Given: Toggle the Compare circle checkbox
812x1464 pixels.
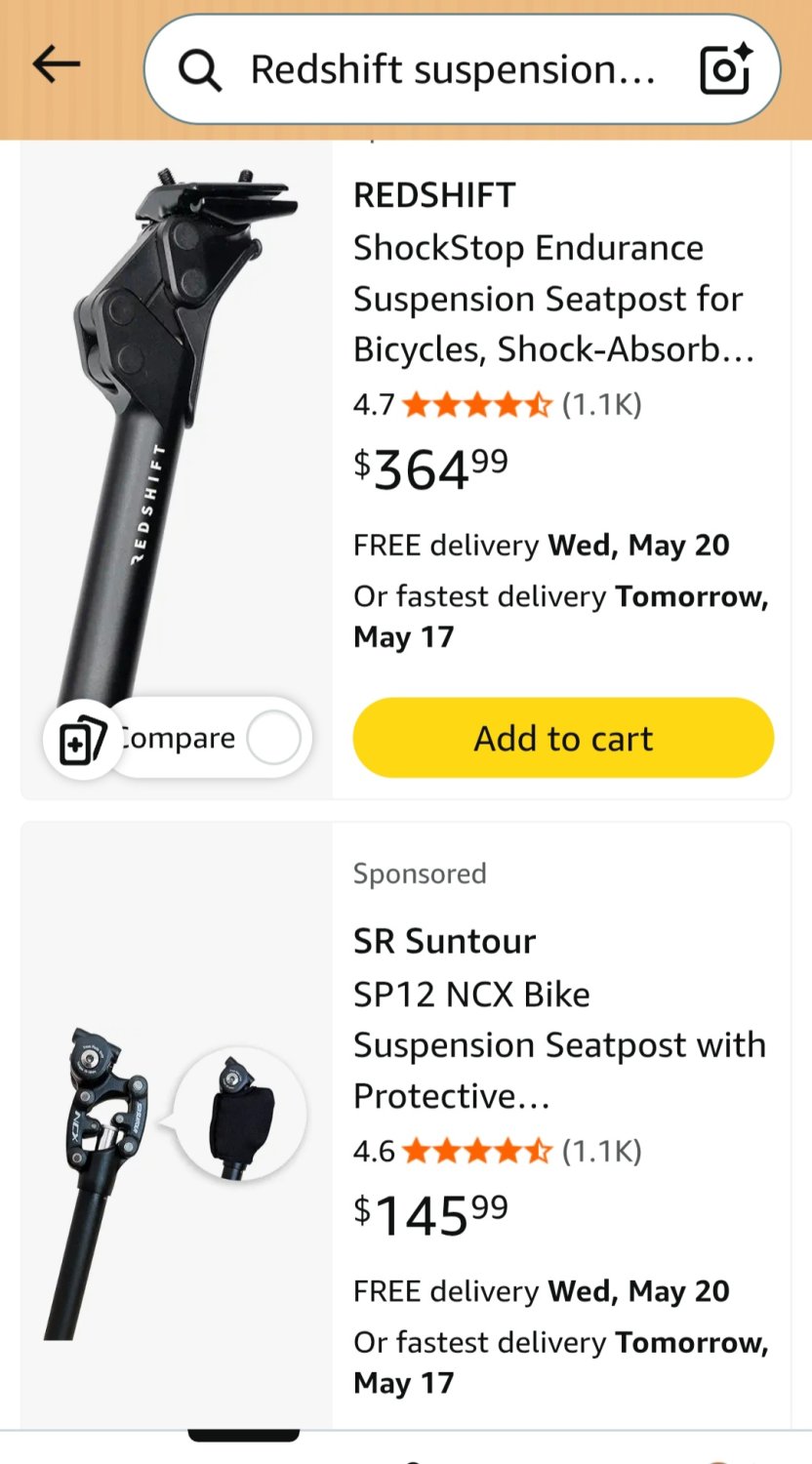Looking at the screenshot, I should [273, 738].
